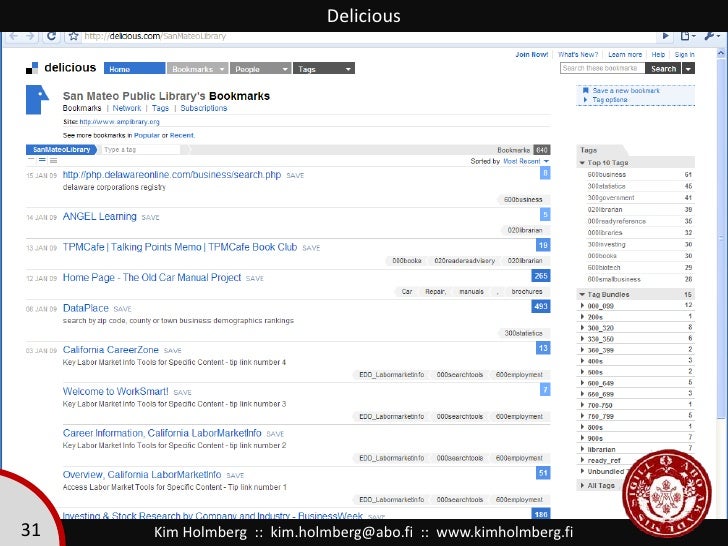Open the Home tab
The width and height of the screenshot is (728, 546).
click(x=135, y=69)
